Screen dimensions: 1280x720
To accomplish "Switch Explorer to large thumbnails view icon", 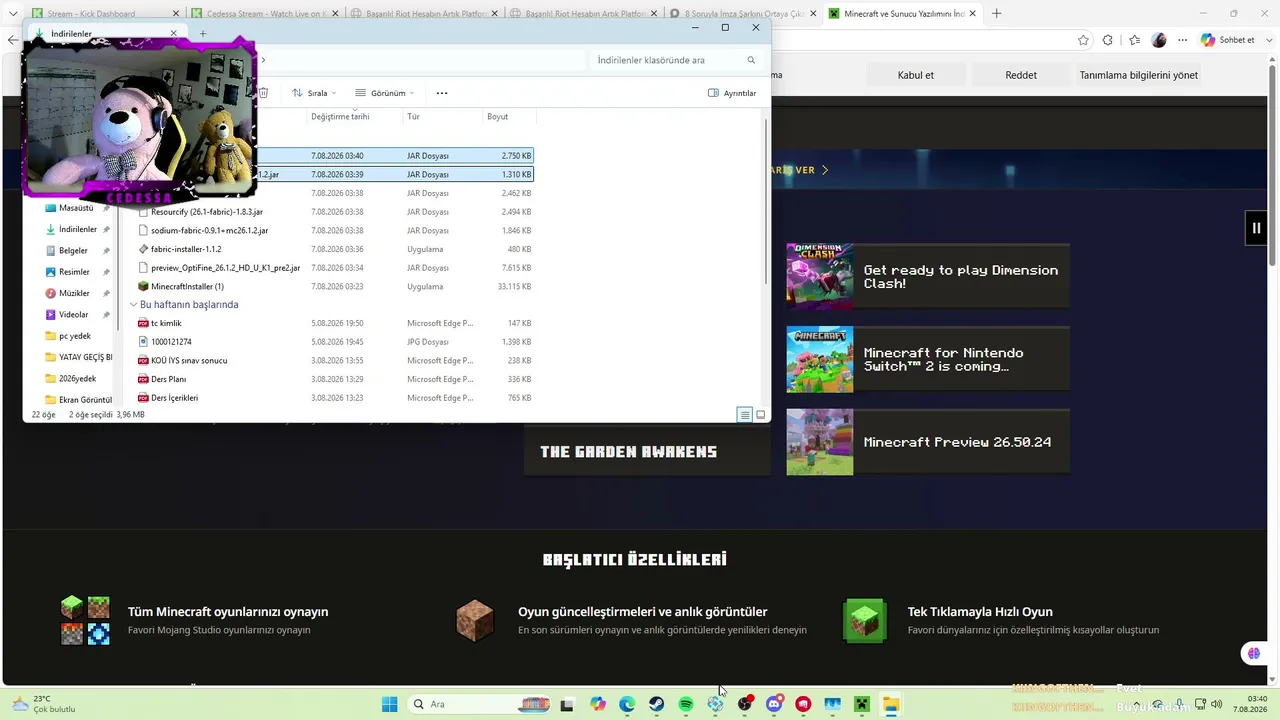I will (760, 414).
